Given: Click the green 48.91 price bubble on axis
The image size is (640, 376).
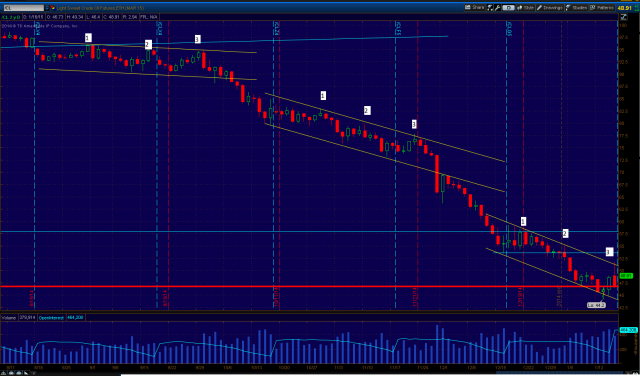Looking at the screenshot, I should pyautogui.click(x=627, y=276).
